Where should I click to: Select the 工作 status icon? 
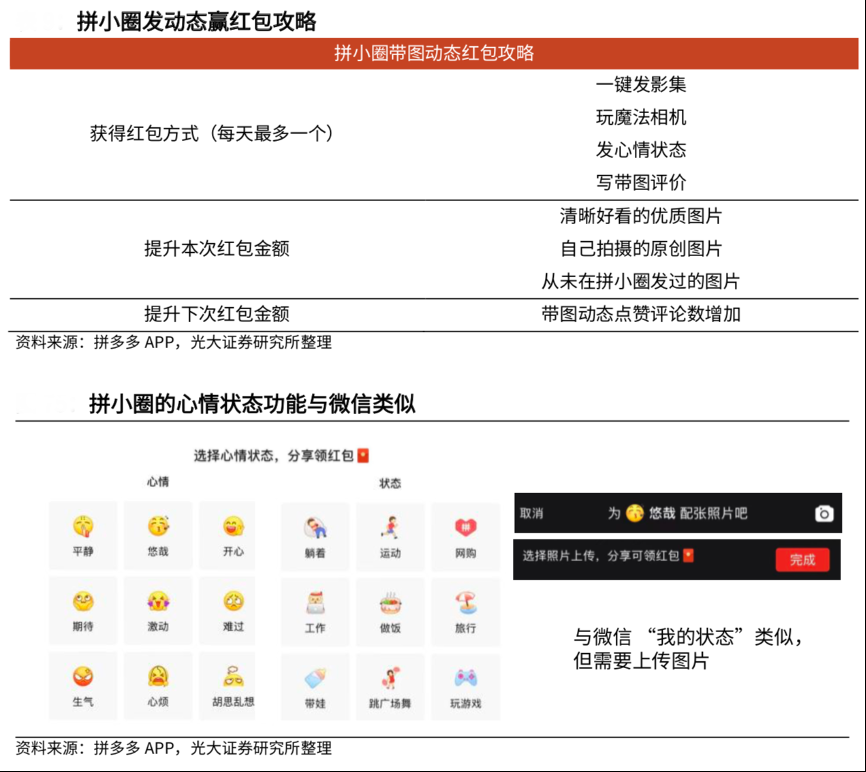(315, 604)
